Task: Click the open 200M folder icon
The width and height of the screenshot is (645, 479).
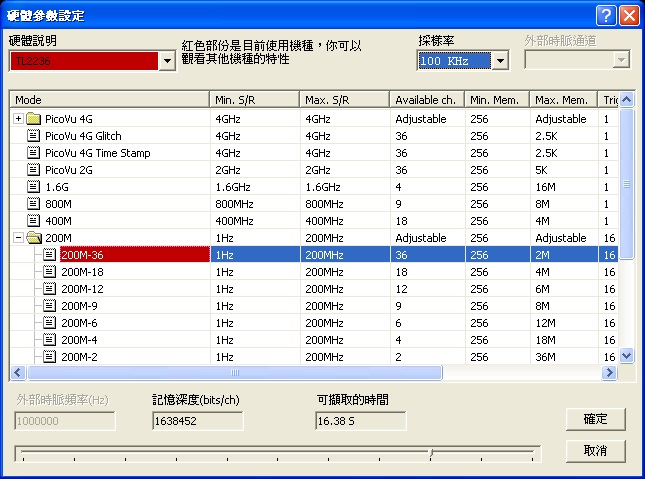Action: click(x=34, y=238)
